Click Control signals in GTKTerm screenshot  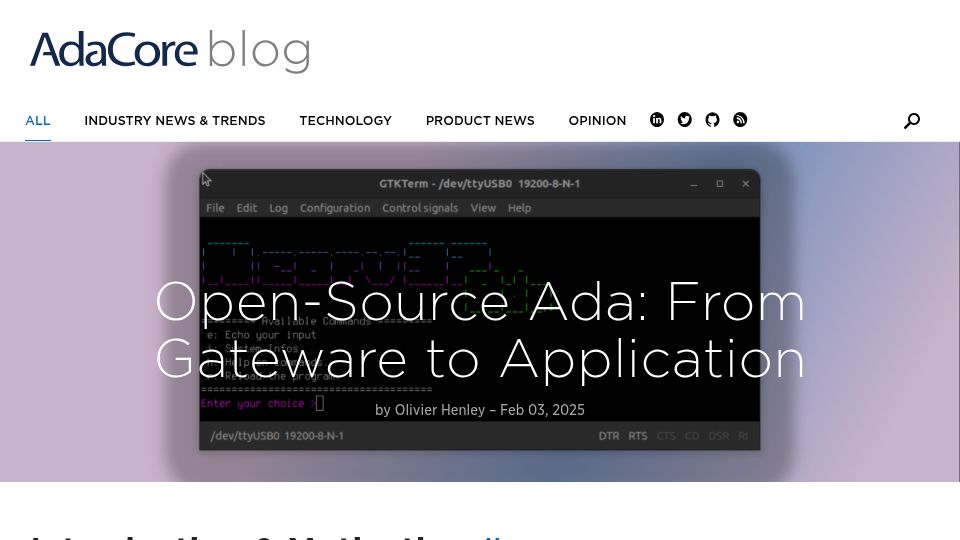420,208
